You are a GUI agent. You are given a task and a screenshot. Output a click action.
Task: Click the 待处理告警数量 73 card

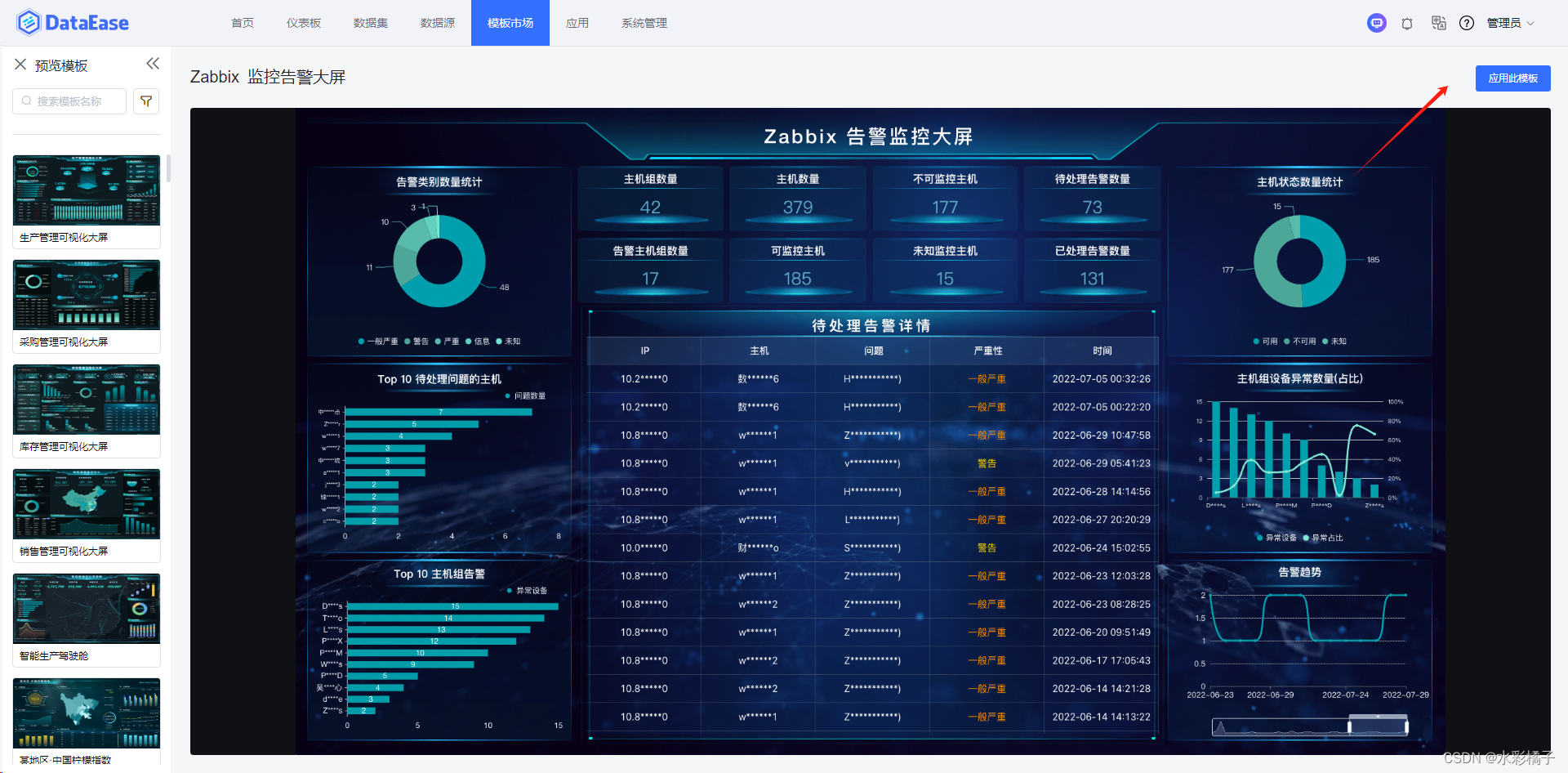point(1092,198)
